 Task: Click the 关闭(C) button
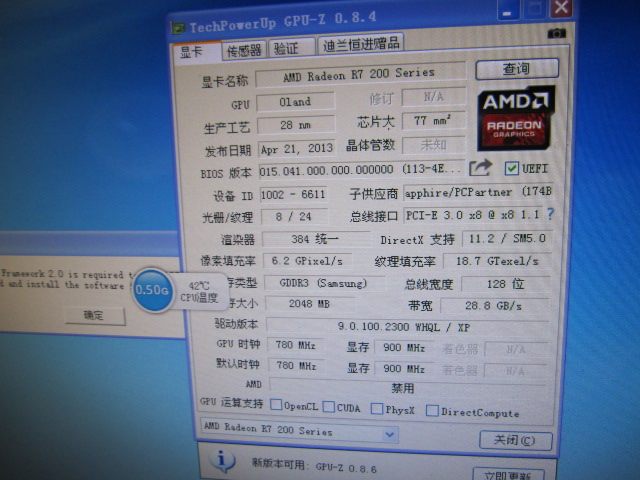coord(515,440)
